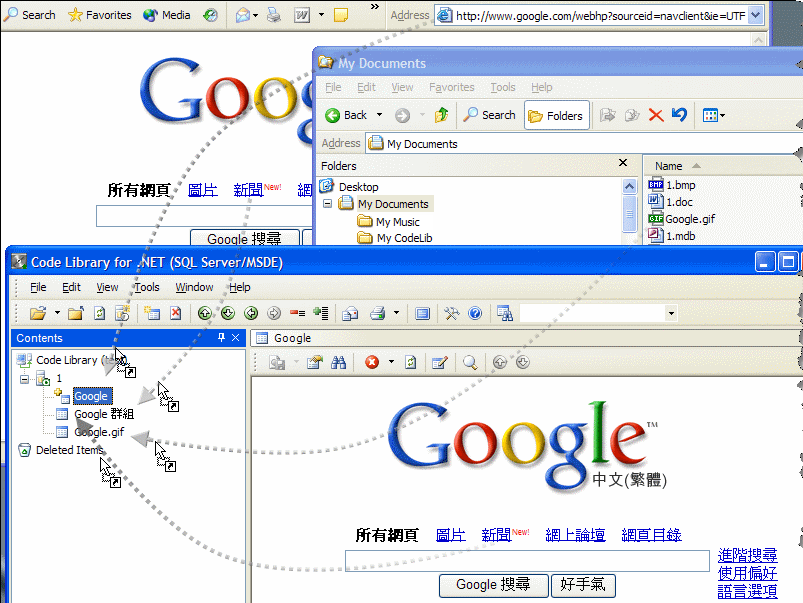
Task: Toggle the Folders pane button in My Documents
Action: [557, 116]
